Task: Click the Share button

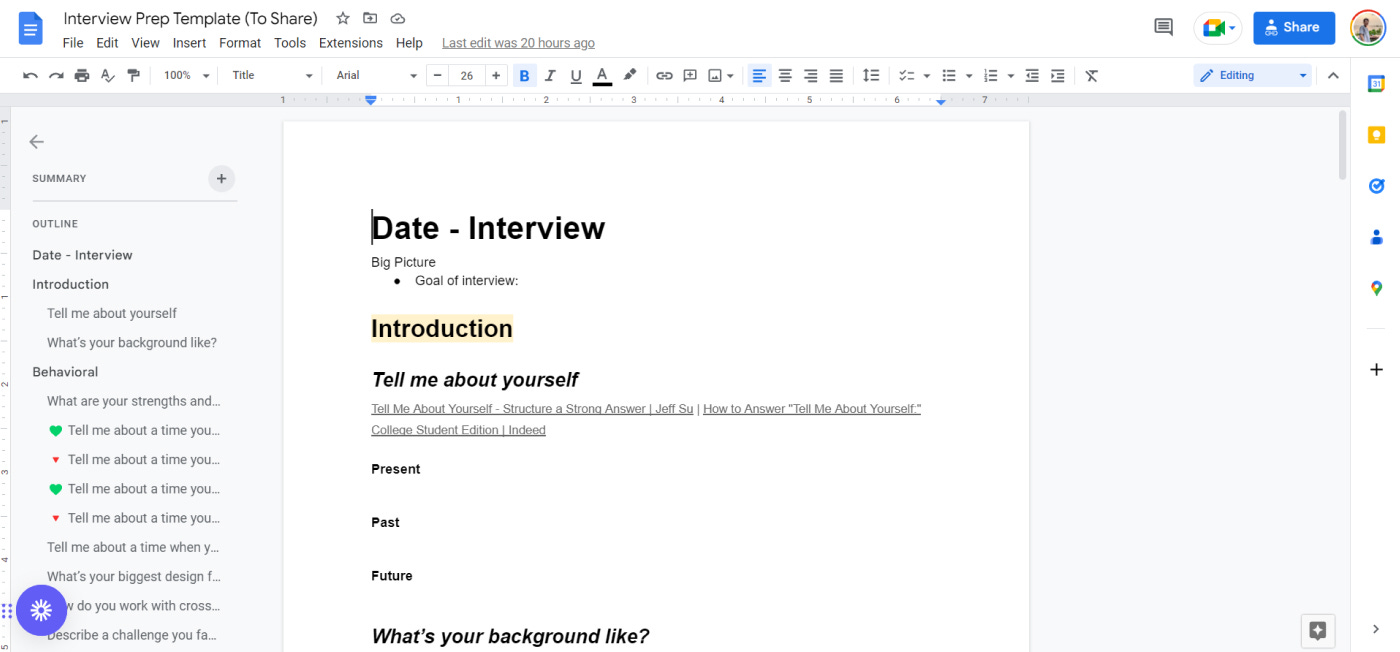Action: point(1293,27)
